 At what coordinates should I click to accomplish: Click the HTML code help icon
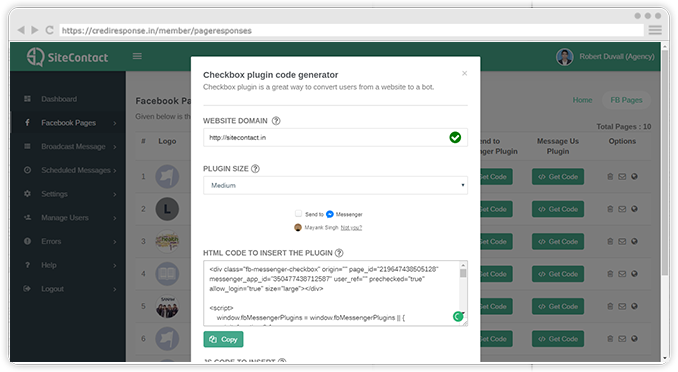click(339, 253)
